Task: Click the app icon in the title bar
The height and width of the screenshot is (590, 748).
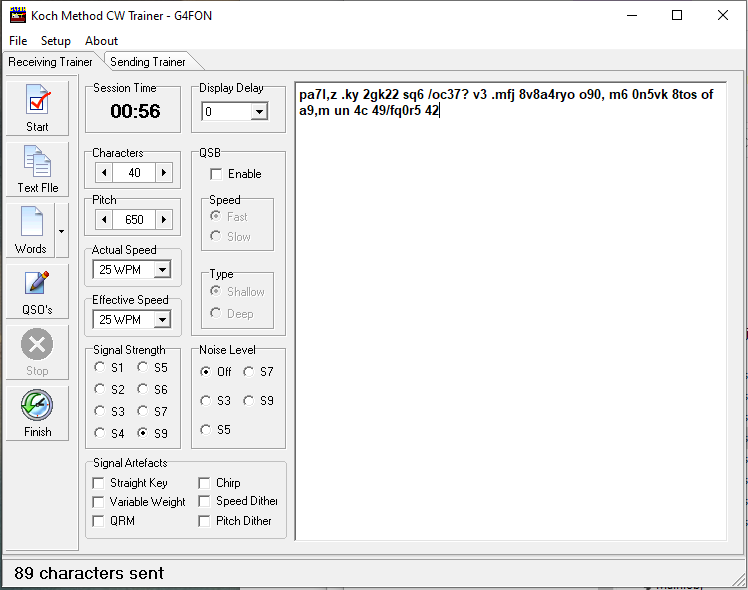Action: (17, 15)
